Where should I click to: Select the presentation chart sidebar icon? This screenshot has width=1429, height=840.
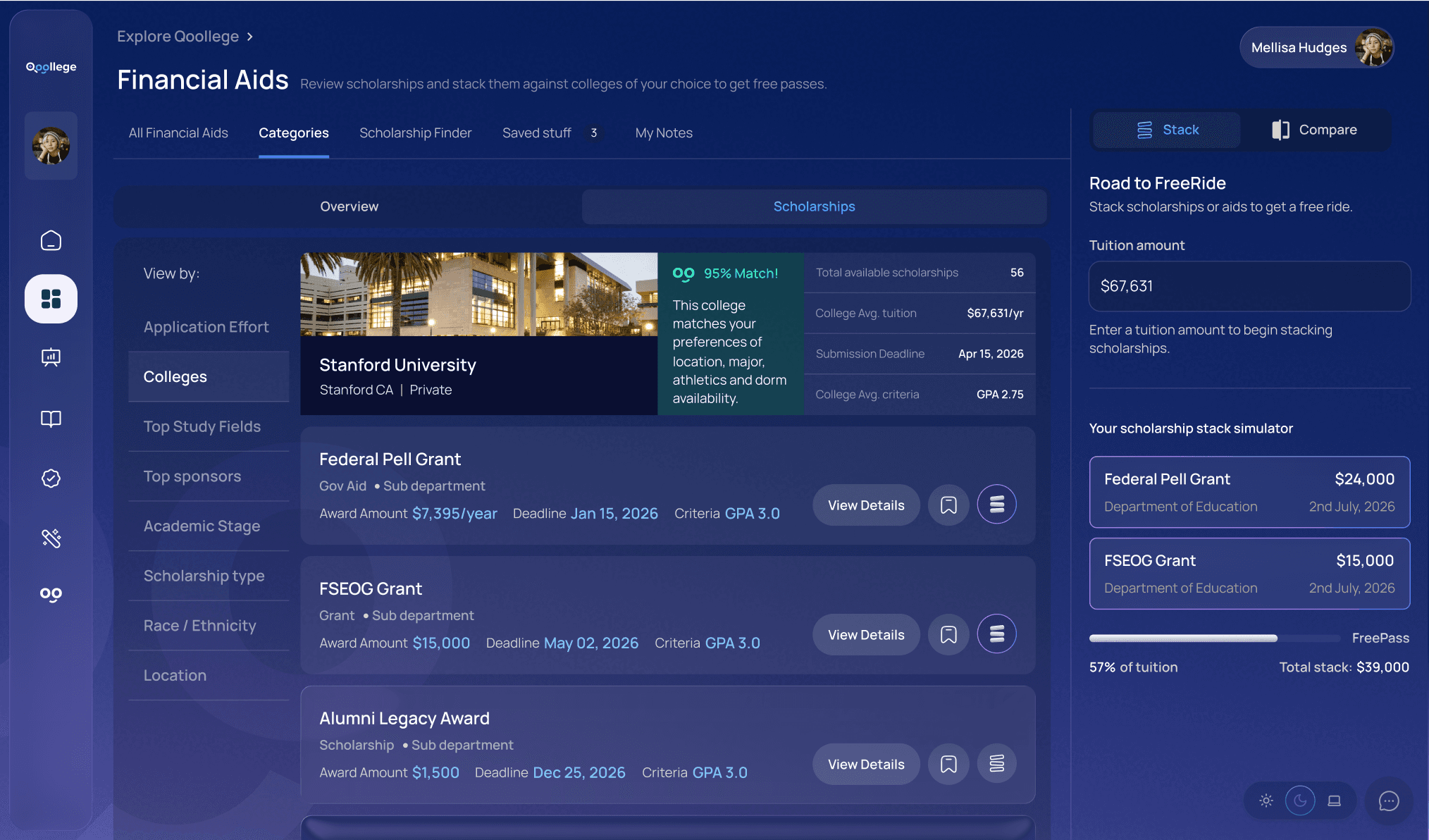pyautogui.click(x=51, y=357)
